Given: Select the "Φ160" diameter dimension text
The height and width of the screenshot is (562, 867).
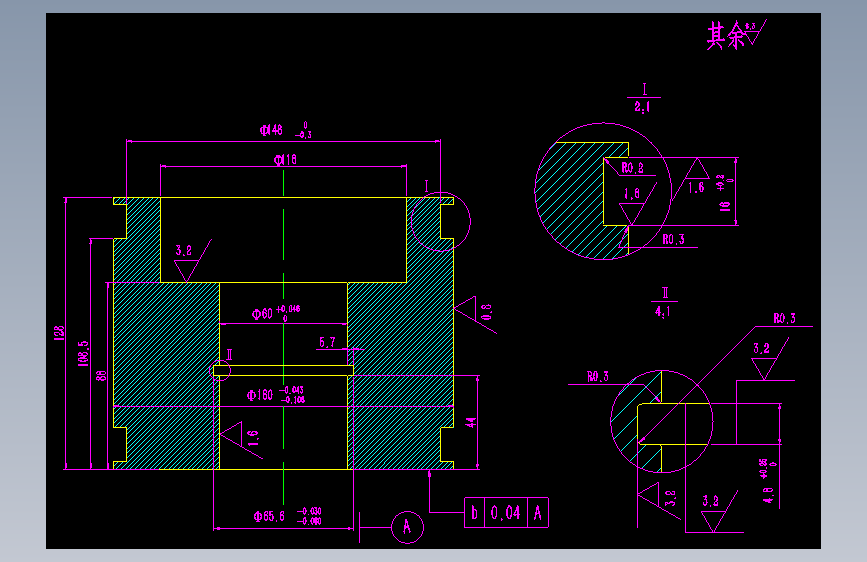Looking at the screenshot, I should pyautogui.click(x=259, y=395).
